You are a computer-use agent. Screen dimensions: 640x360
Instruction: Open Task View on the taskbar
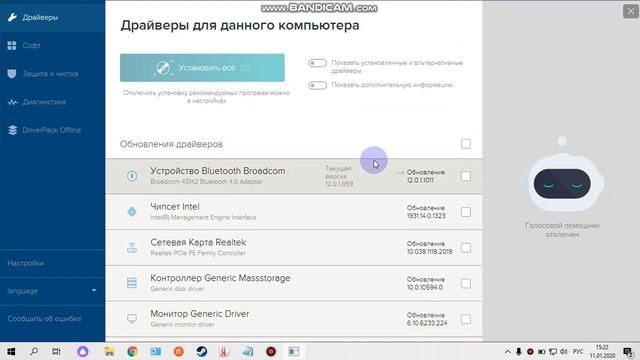(x=56, y=351)
